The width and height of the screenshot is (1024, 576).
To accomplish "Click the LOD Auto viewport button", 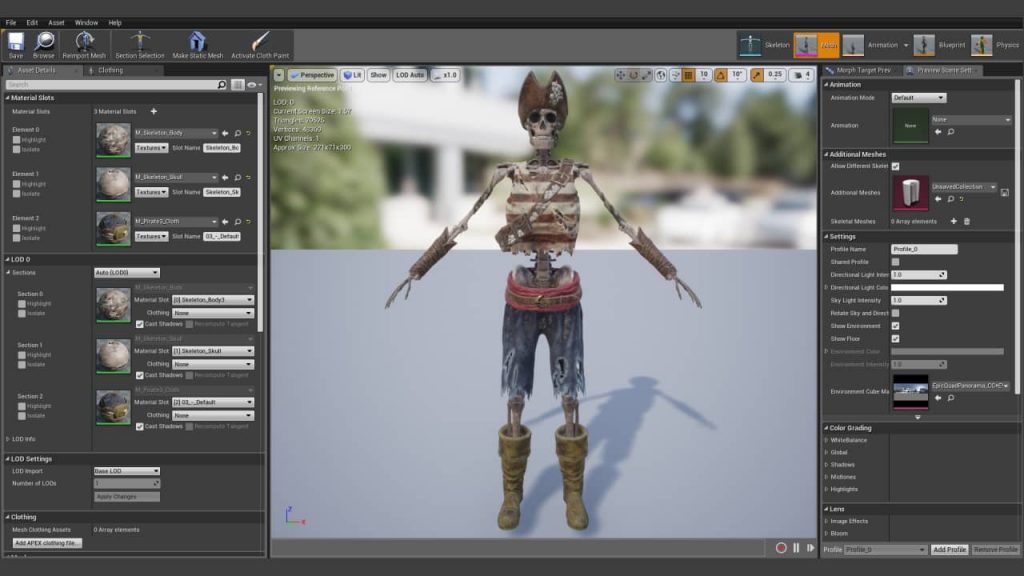I will coord(409,75).
